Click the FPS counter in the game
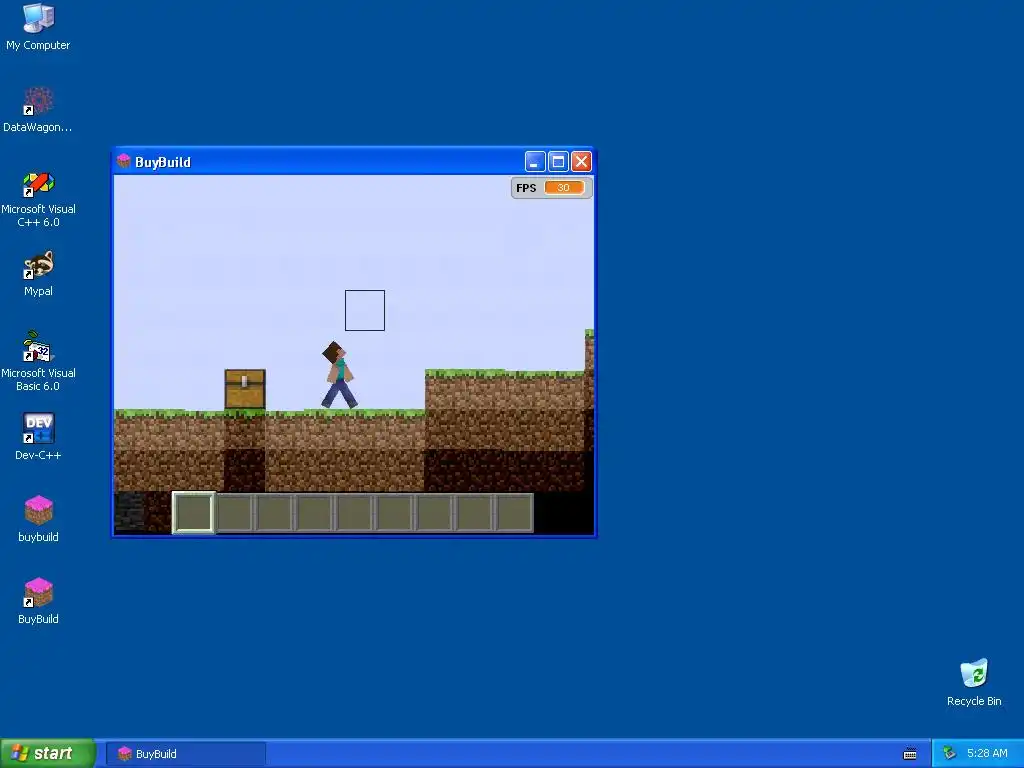1024x768 pixels. 552,187
